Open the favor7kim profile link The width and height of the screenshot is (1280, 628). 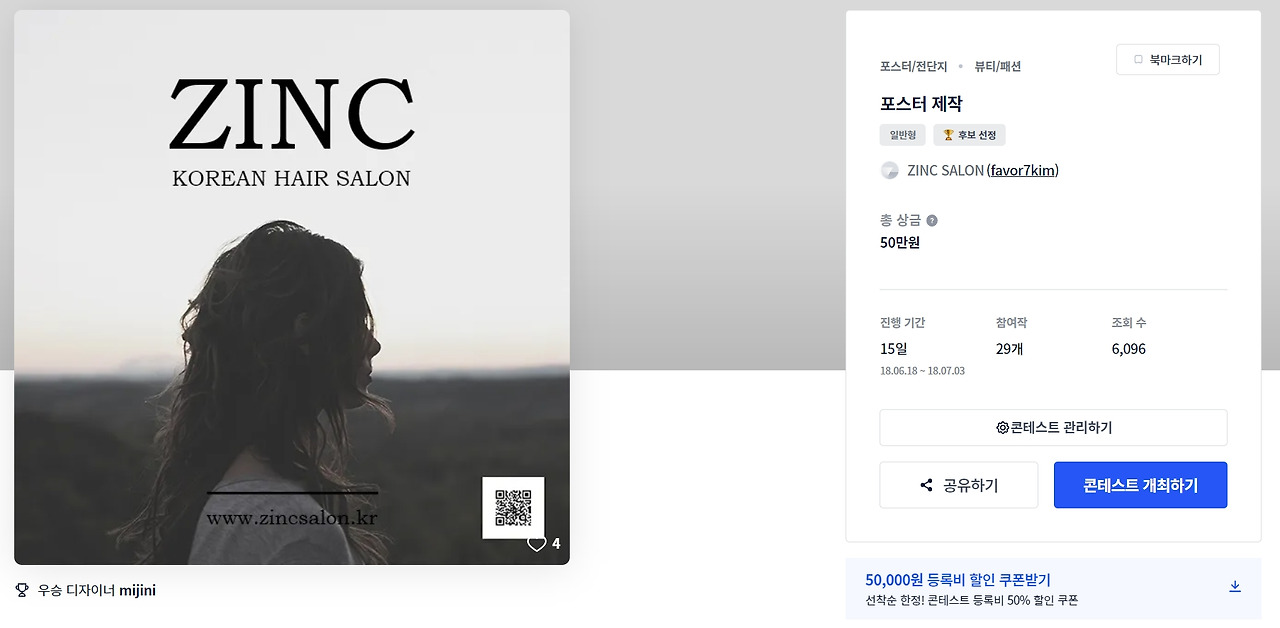click(1023, 170)
